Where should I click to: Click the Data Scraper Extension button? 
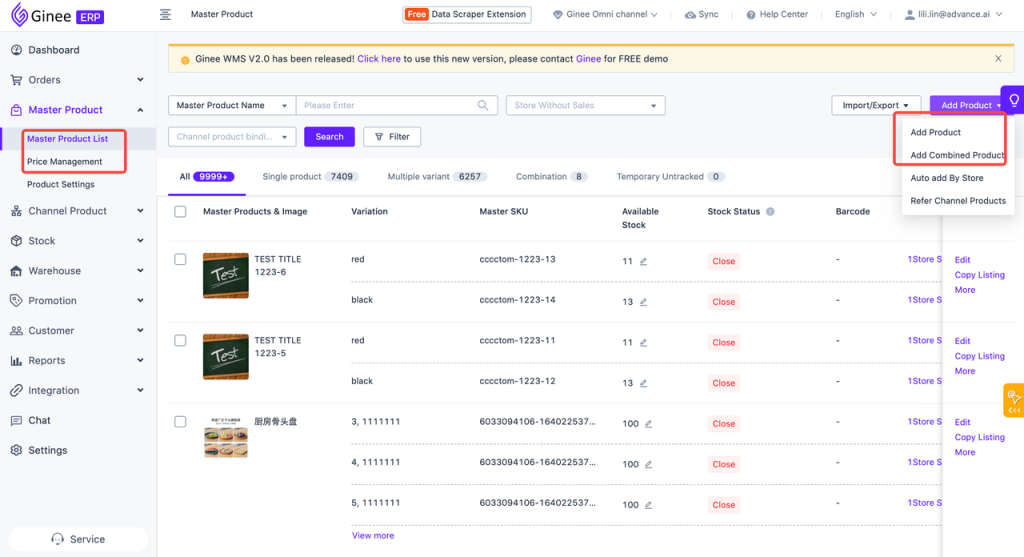[x=467, y=14]
